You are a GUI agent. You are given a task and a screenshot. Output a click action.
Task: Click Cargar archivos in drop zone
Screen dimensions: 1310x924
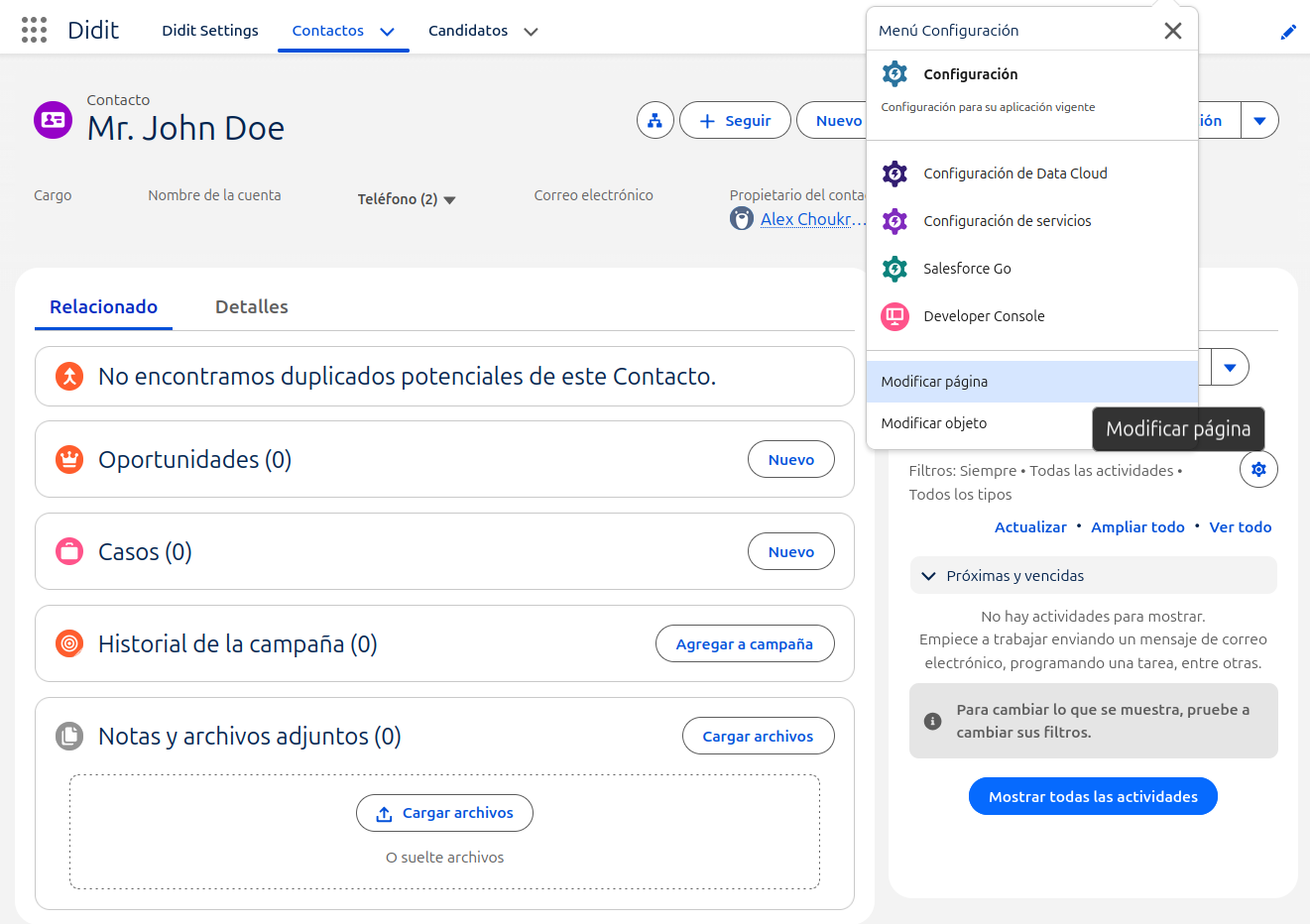[x=444, y=813]
